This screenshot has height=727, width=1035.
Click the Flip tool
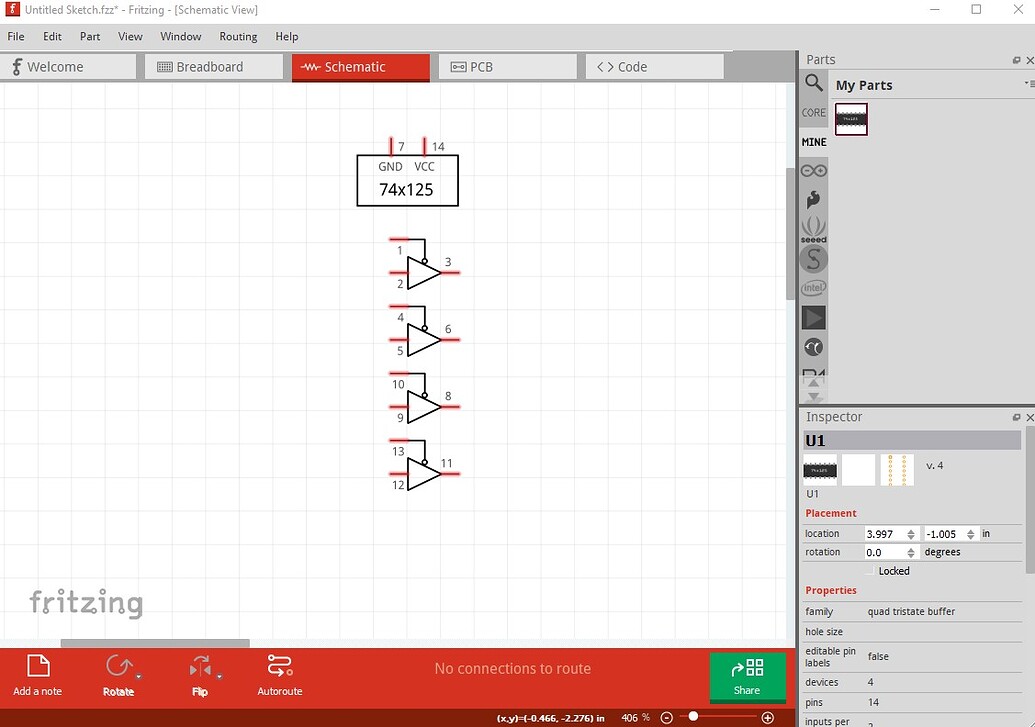(199, 675)
